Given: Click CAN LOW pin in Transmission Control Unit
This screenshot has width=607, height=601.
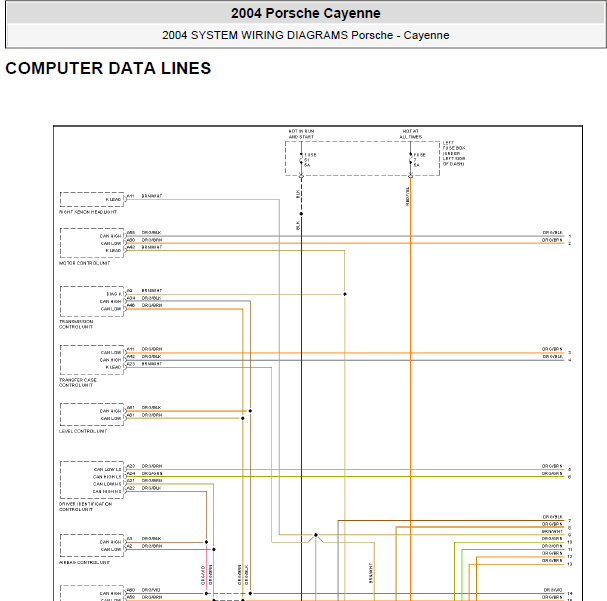Looking at the screenshot, I should coord(111,309).
